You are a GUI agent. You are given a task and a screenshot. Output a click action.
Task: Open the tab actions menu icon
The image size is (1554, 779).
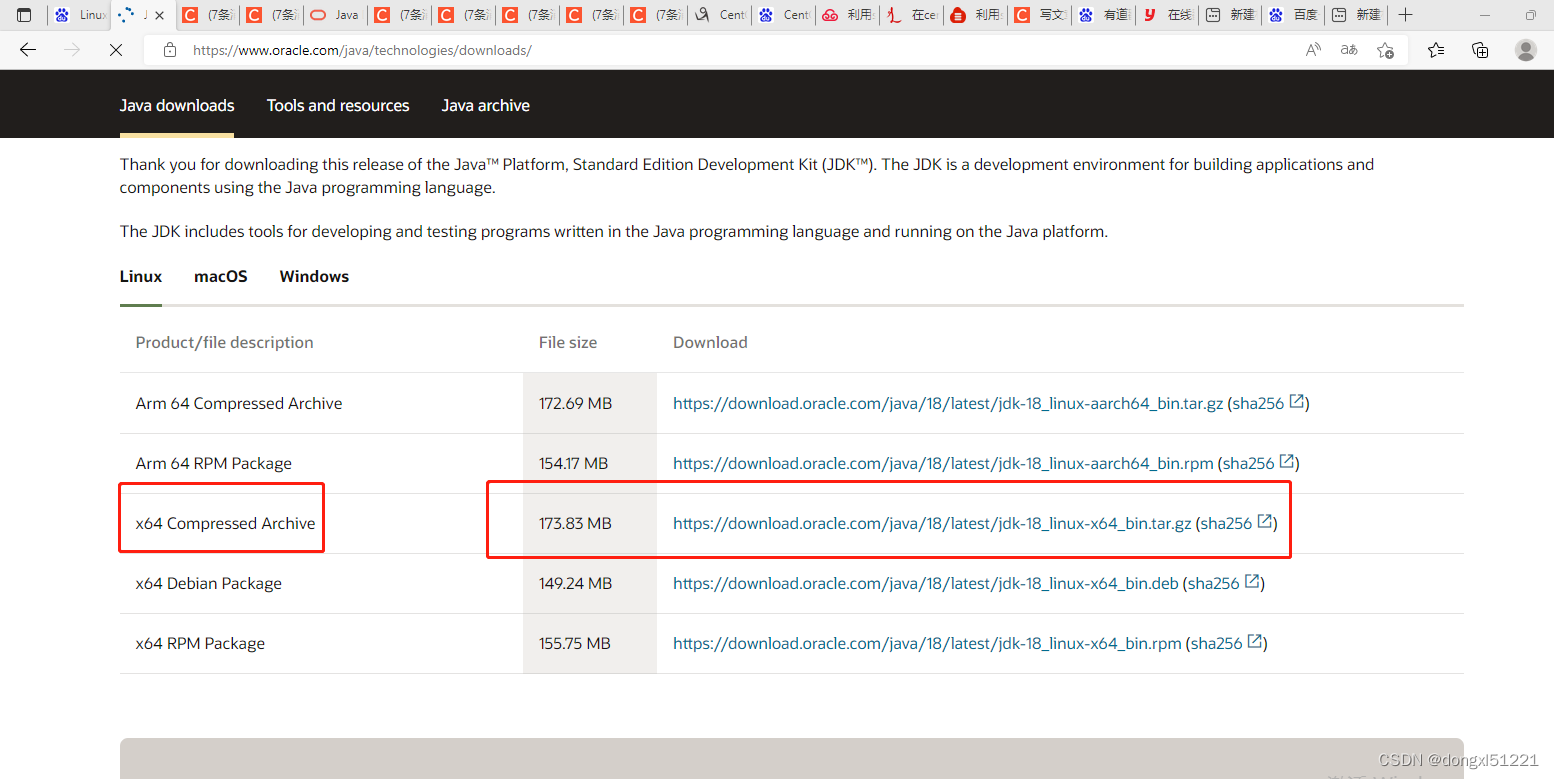tap(24, 15)
